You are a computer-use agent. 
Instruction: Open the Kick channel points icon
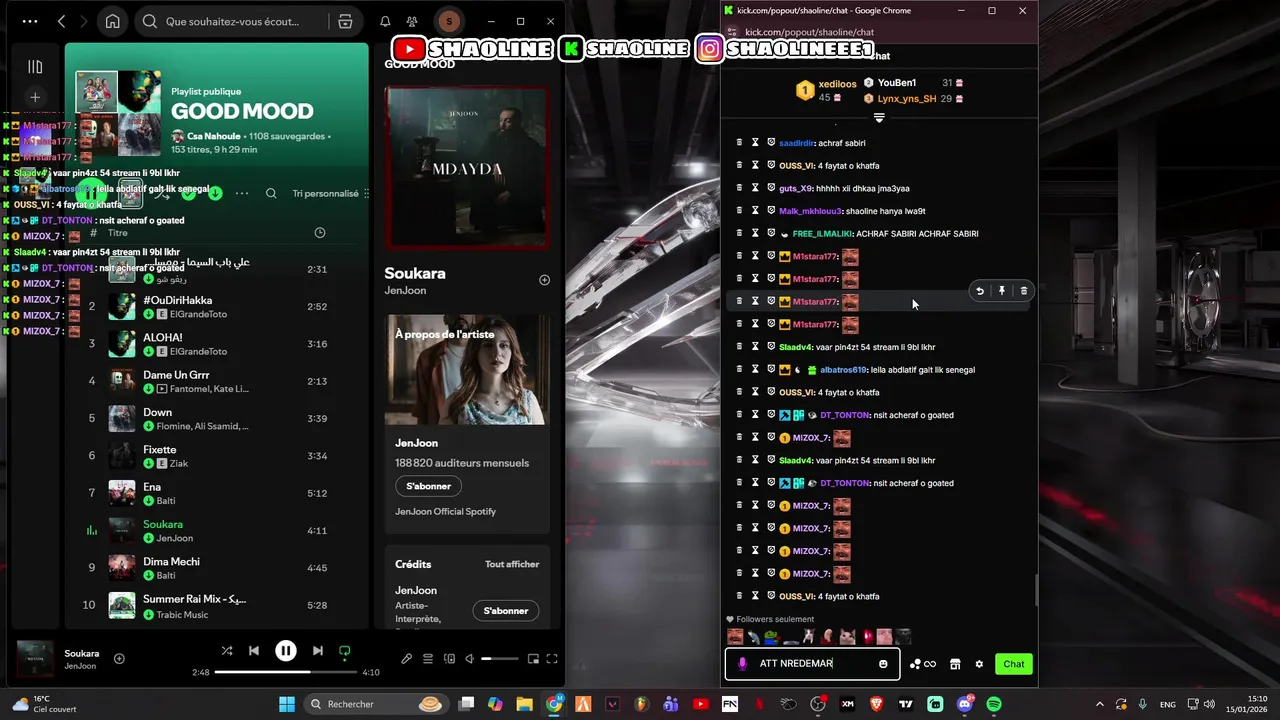923,664
